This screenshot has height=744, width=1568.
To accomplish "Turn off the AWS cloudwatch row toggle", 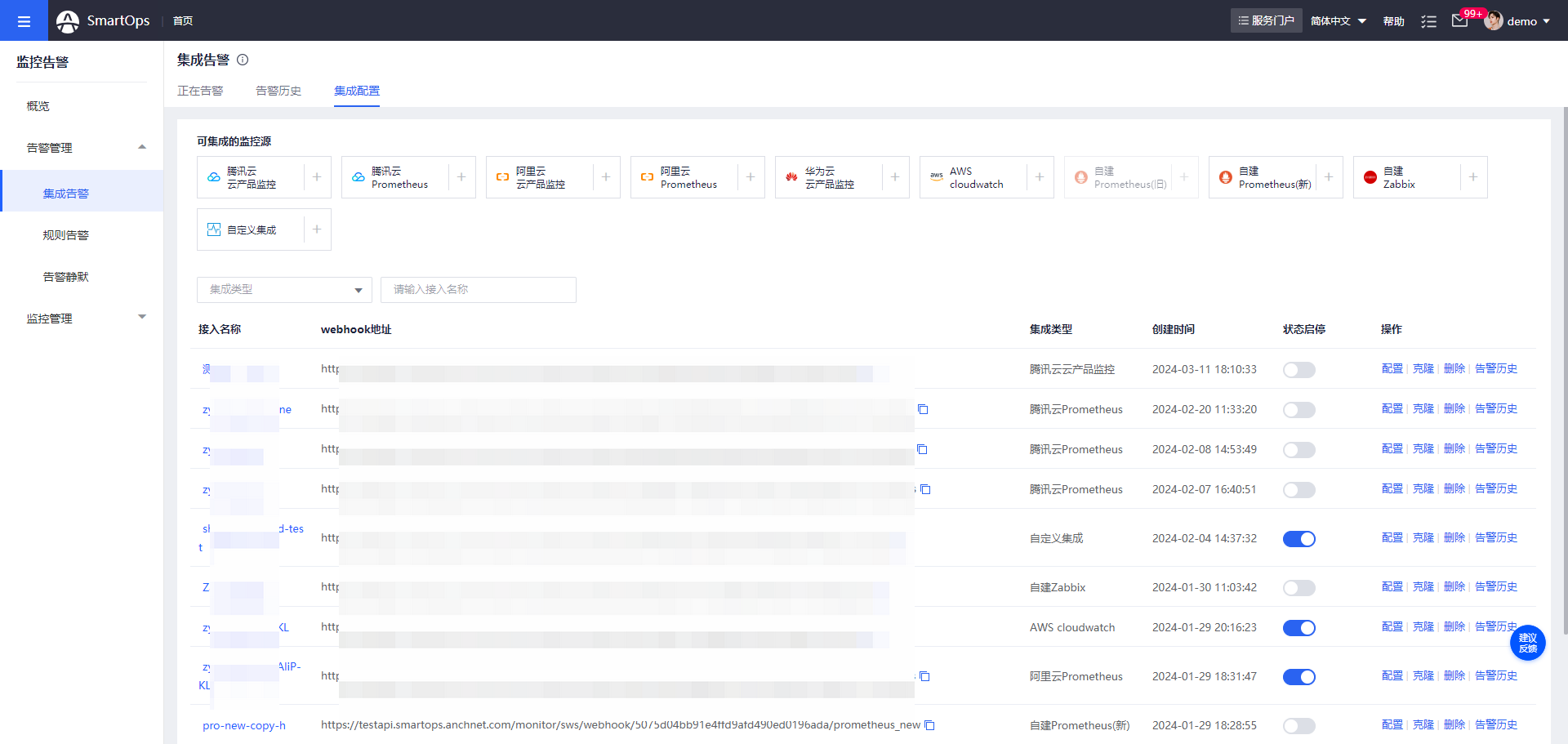I will pyautogui.click(x=1298, y=628).
